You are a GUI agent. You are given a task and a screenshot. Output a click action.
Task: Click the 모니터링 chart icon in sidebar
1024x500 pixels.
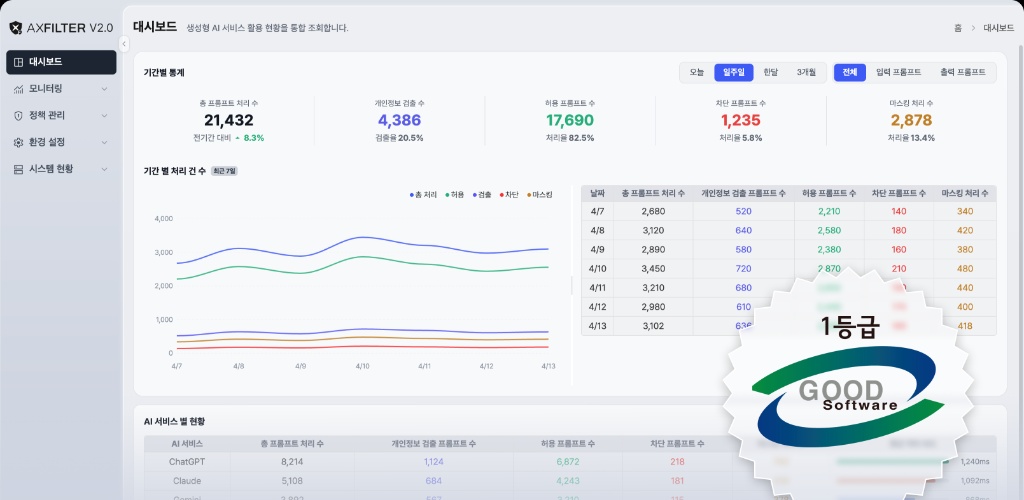[x=18, y=89]
